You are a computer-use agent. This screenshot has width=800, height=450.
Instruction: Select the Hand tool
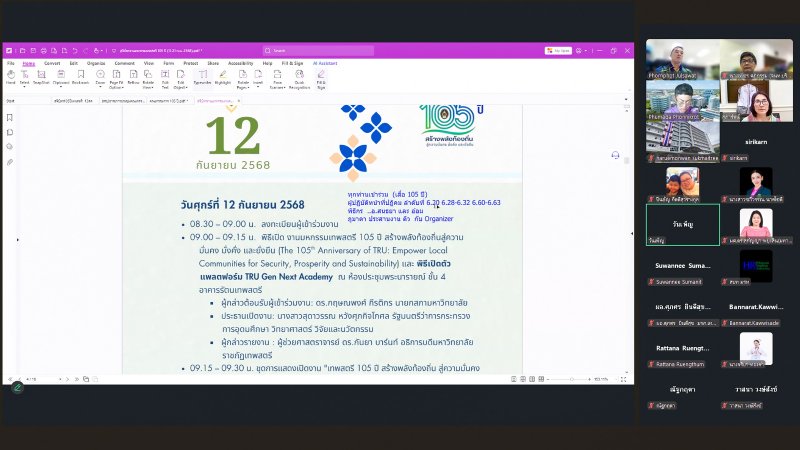pyautogui.click(x=10, y=78)
